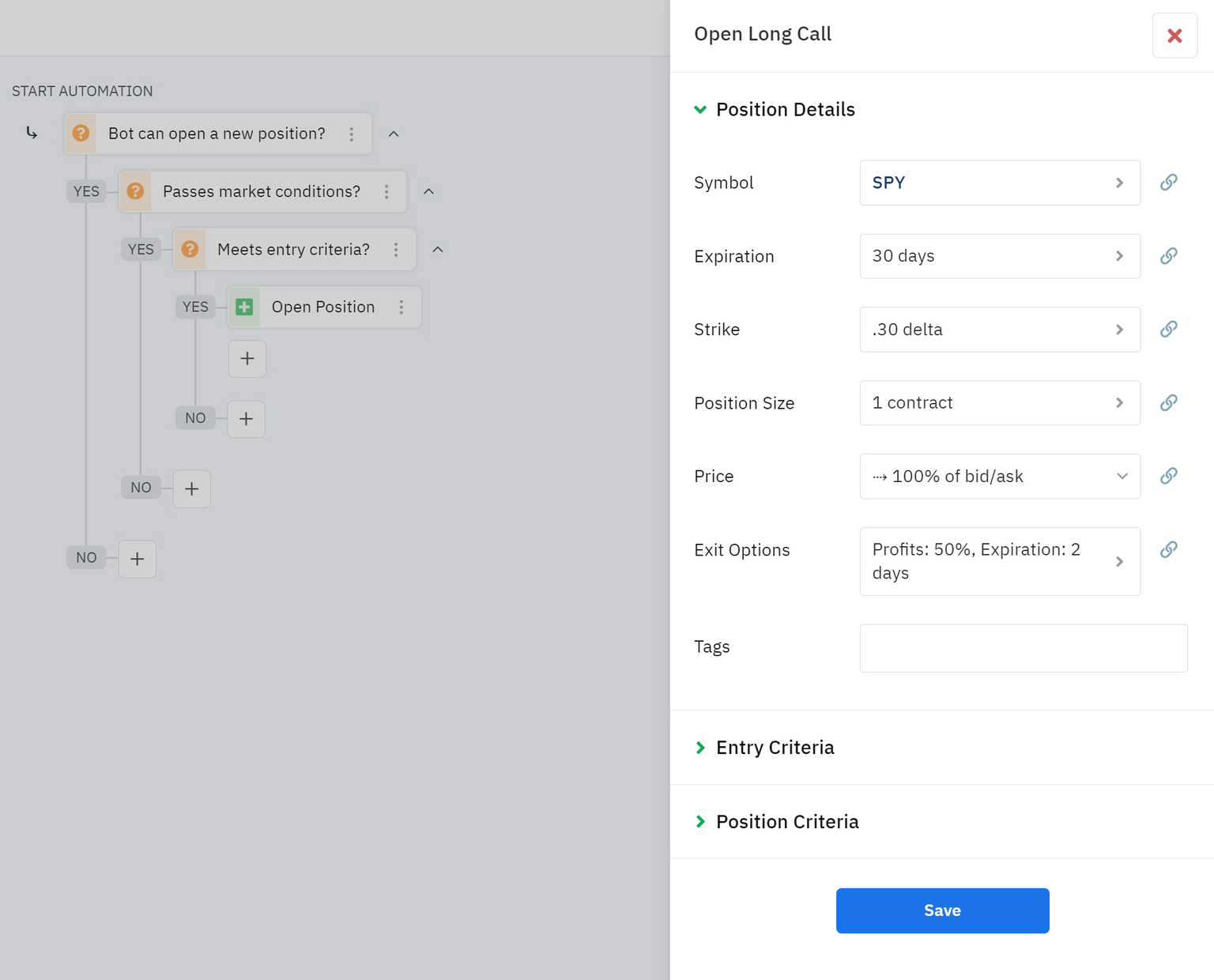The width and height of the screenshot is (1214, 980).
Task: Collapse the Position Details section
Action: pyautogui.click(x=700, y=110)
